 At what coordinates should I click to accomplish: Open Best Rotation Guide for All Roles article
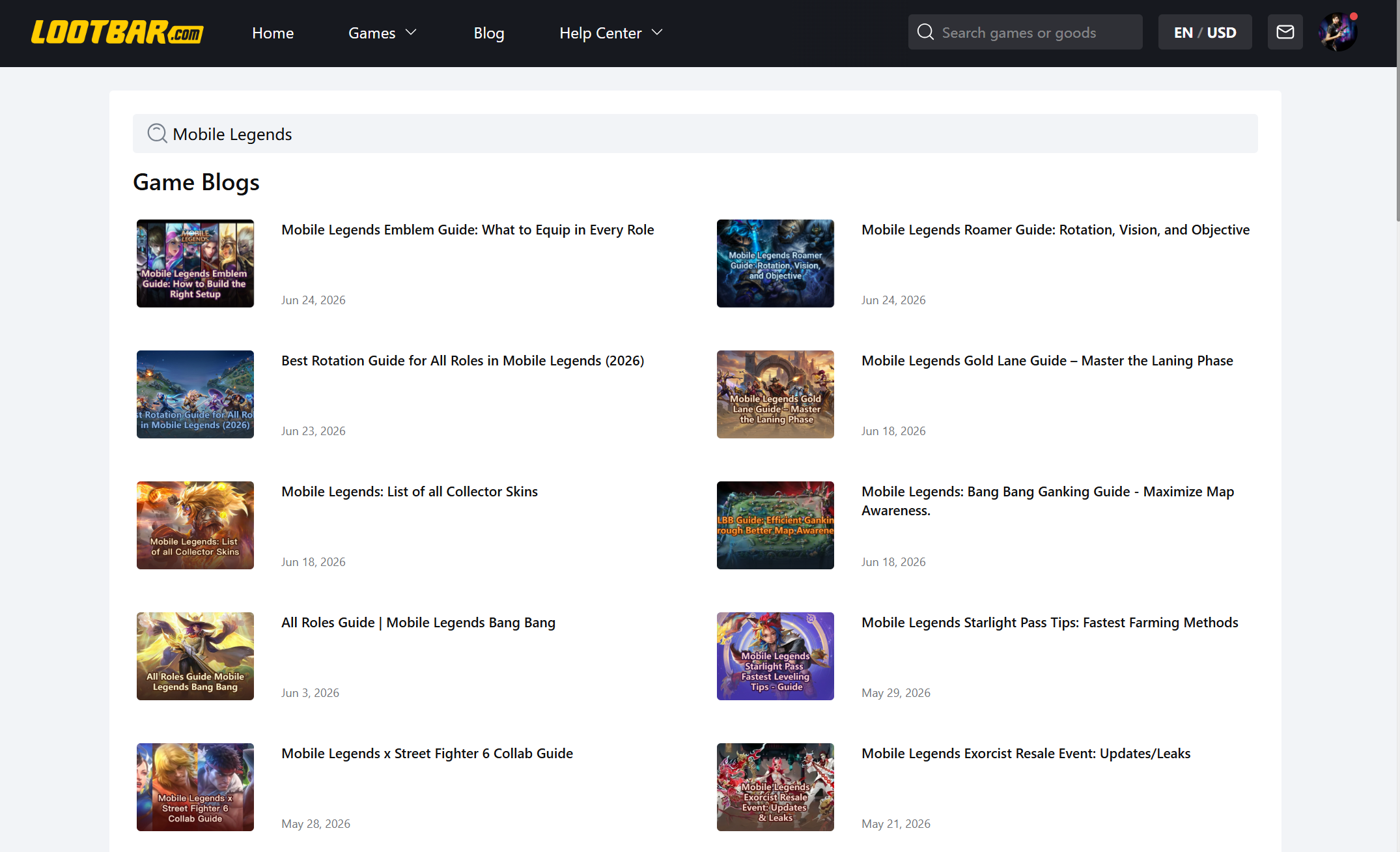(462, 361)
